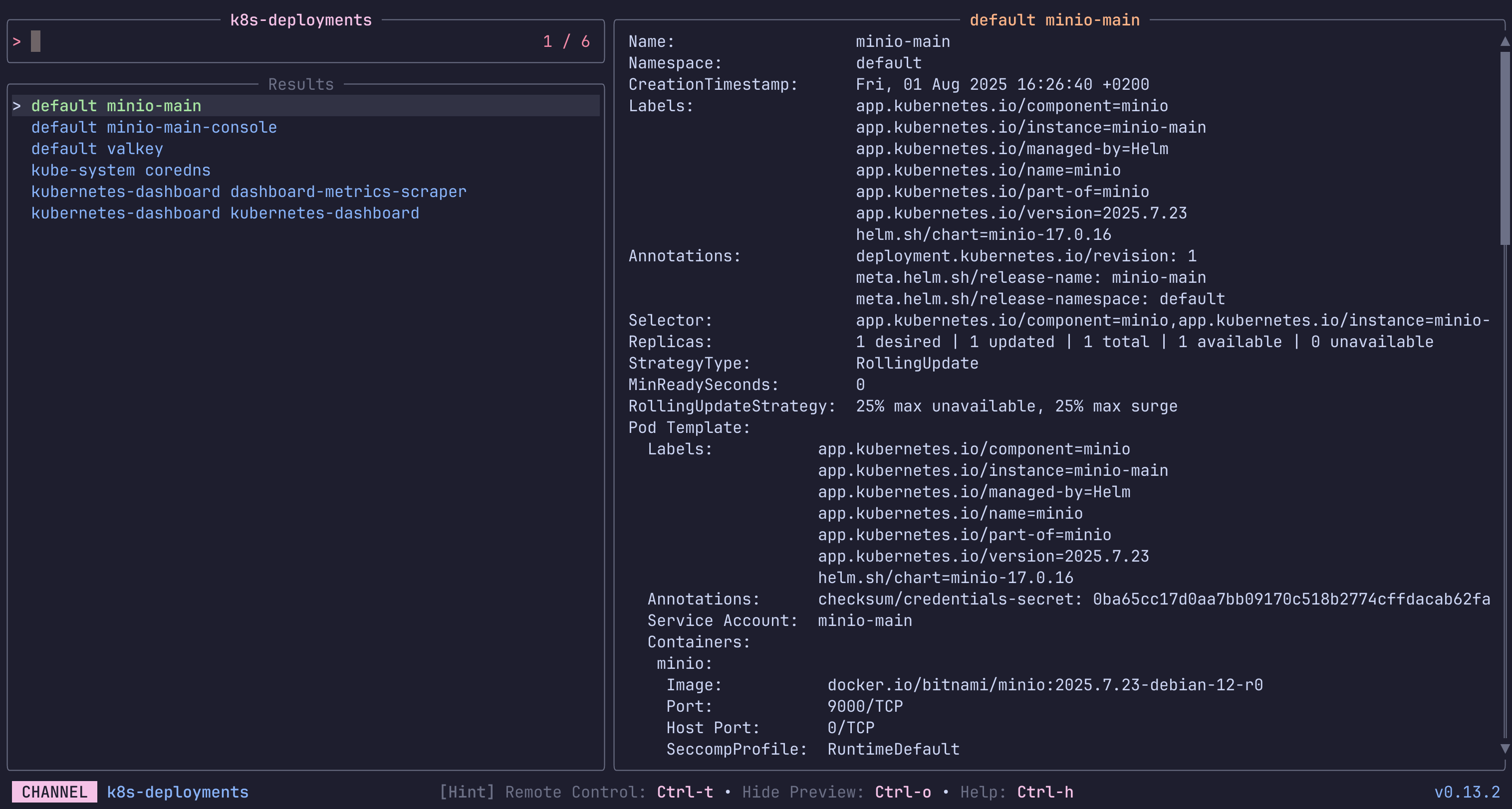Click the docker.io/bitnami/minio image value
This screenshot has height=809, width=1512.
coord(1045,685)
